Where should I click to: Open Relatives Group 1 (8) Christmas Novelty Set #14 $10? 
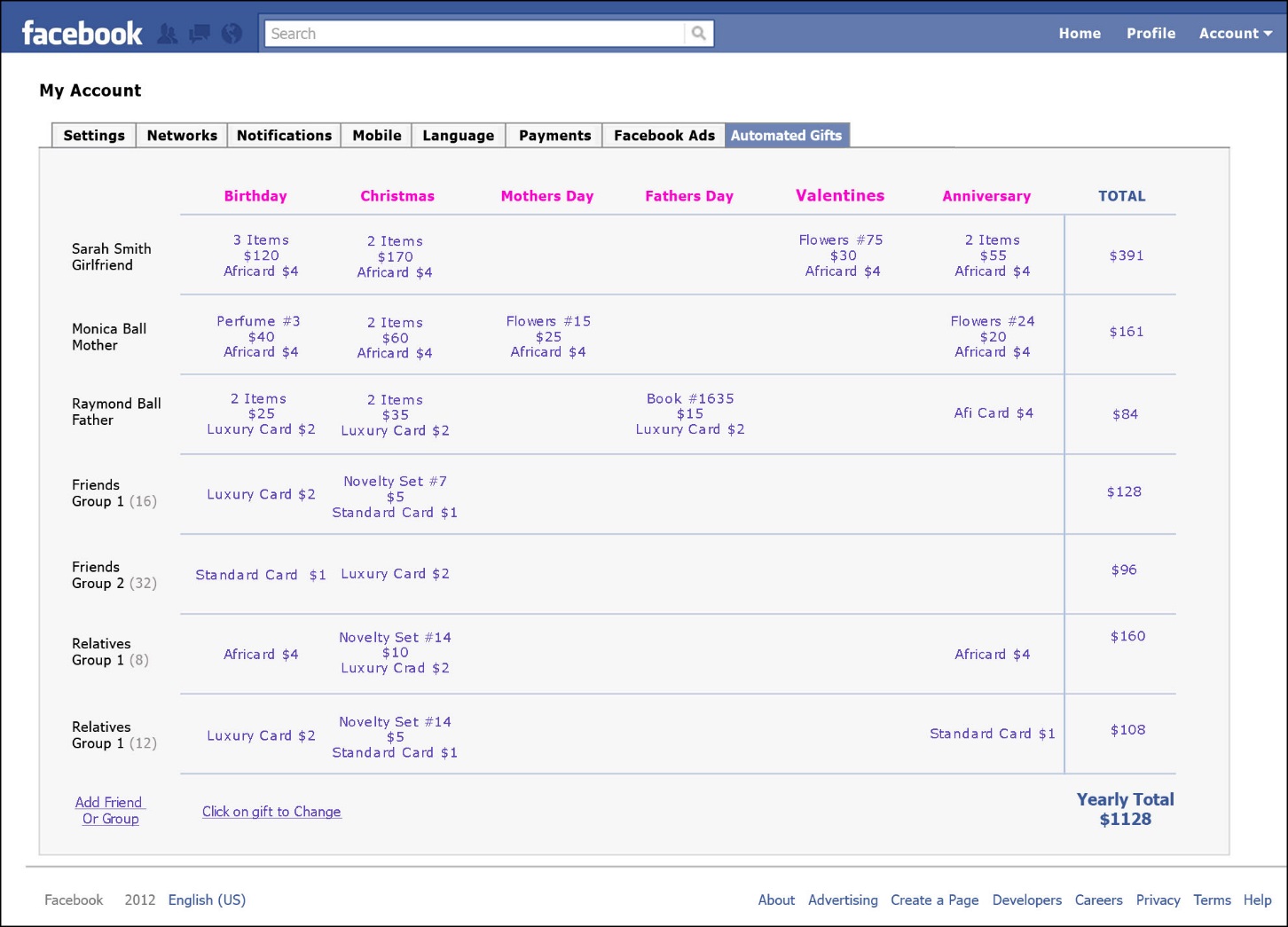click(395, 652)
